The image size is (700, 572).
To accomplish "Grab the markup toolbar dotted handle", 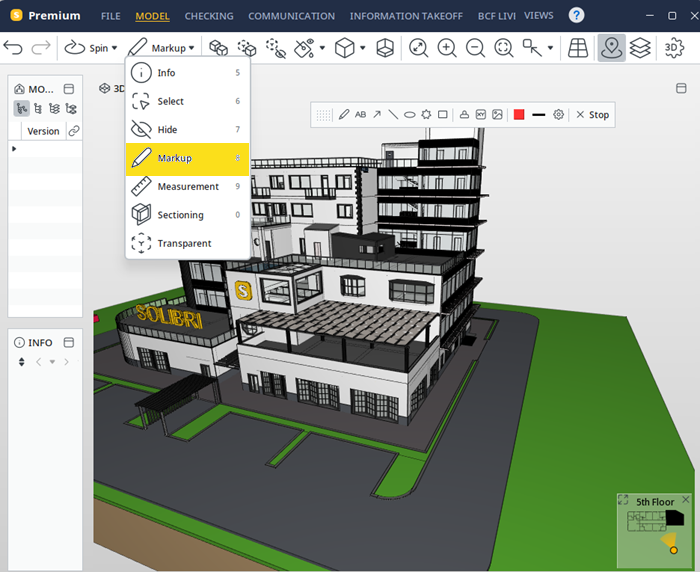I will pyautogui.click(x=324, y=115).
